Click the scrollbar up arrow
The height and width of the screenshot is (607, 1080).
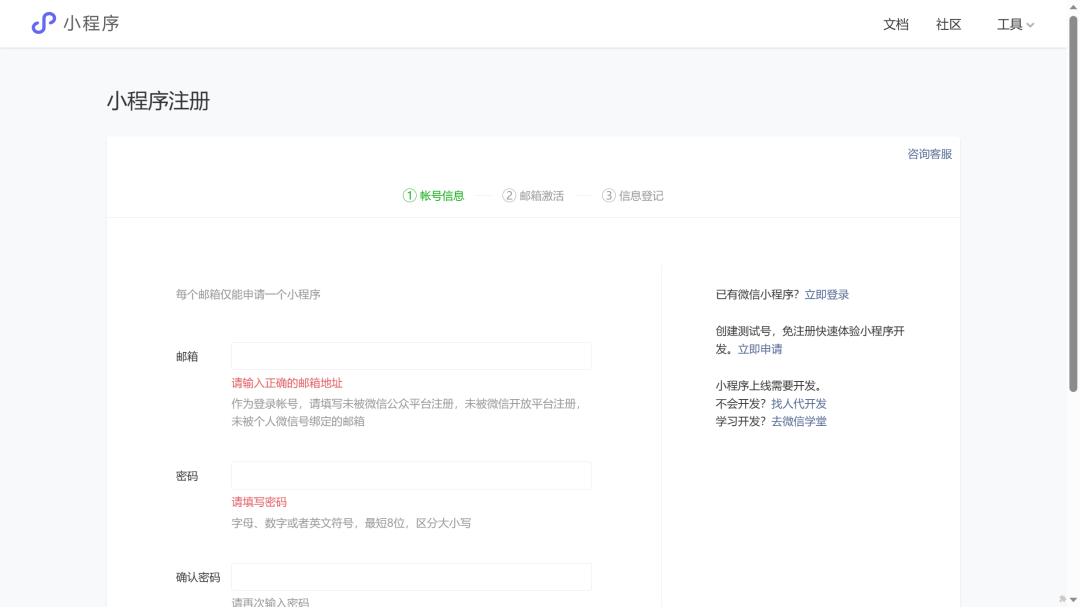click(x=1073, y=6)
